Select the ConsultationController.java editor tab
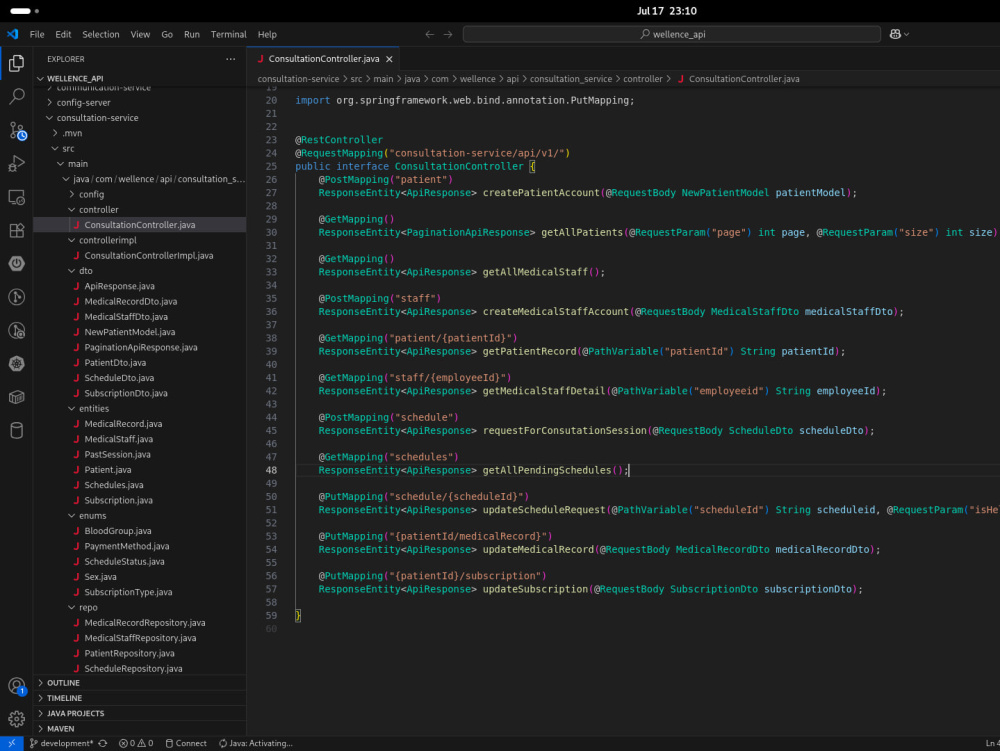The height and width of the screenshot is (751, 1000). coord(323,59)
